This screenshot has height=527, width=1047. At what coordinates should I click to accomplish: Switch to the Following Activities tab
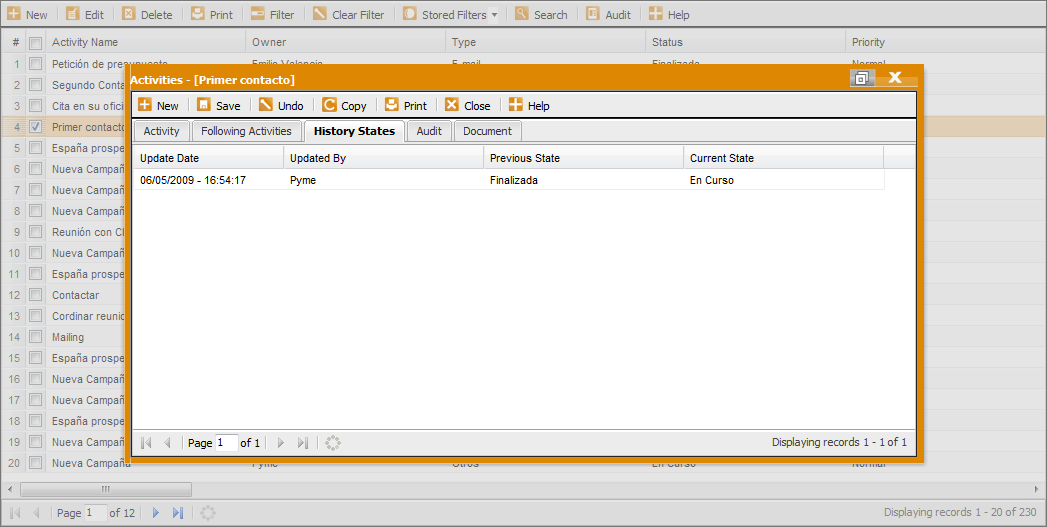[x=246, y=131]
